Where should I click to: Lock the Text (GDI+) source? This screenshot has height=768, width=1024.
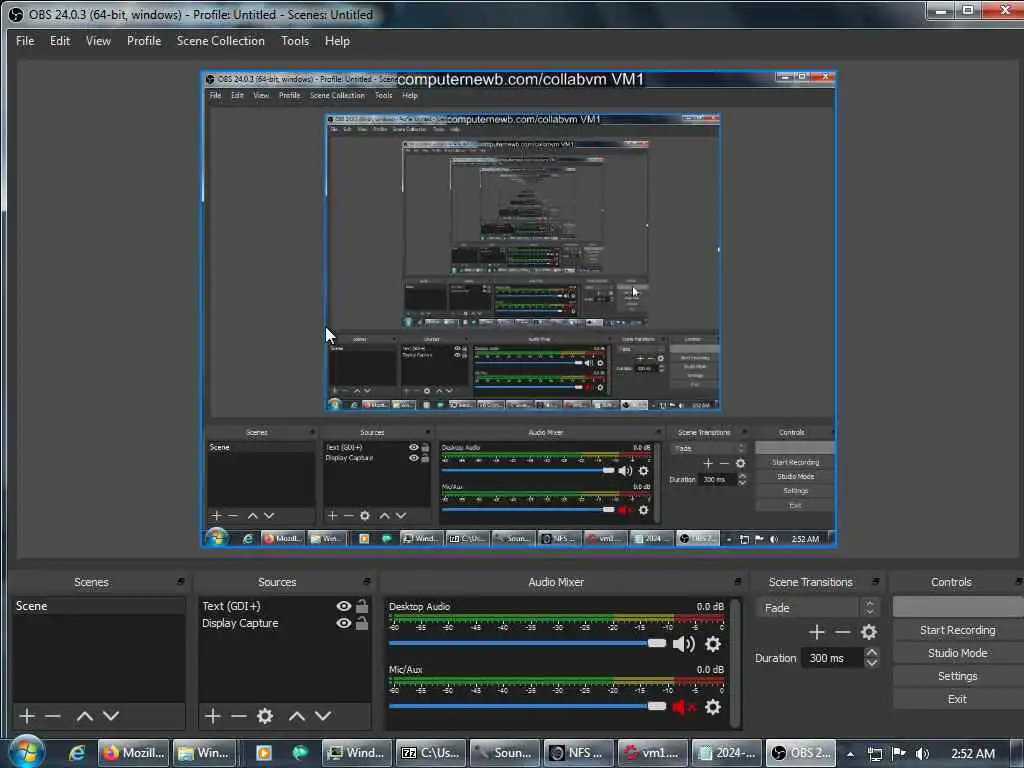click(x=362, y=605)
